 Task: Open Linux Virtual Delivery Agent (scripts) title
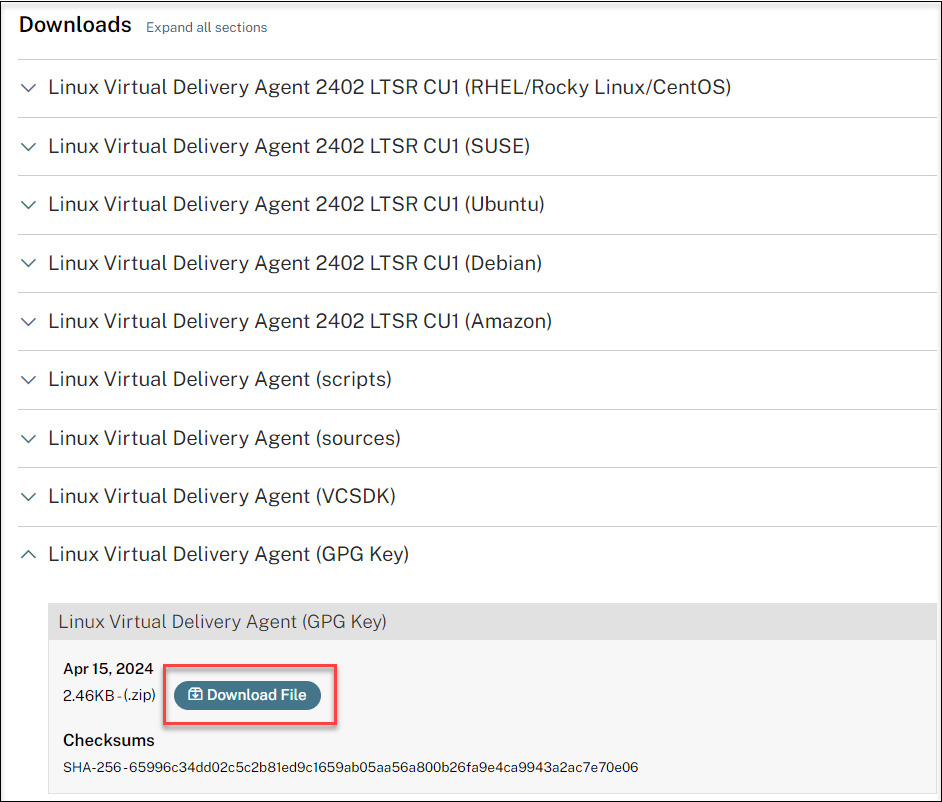tap(220, 380)
